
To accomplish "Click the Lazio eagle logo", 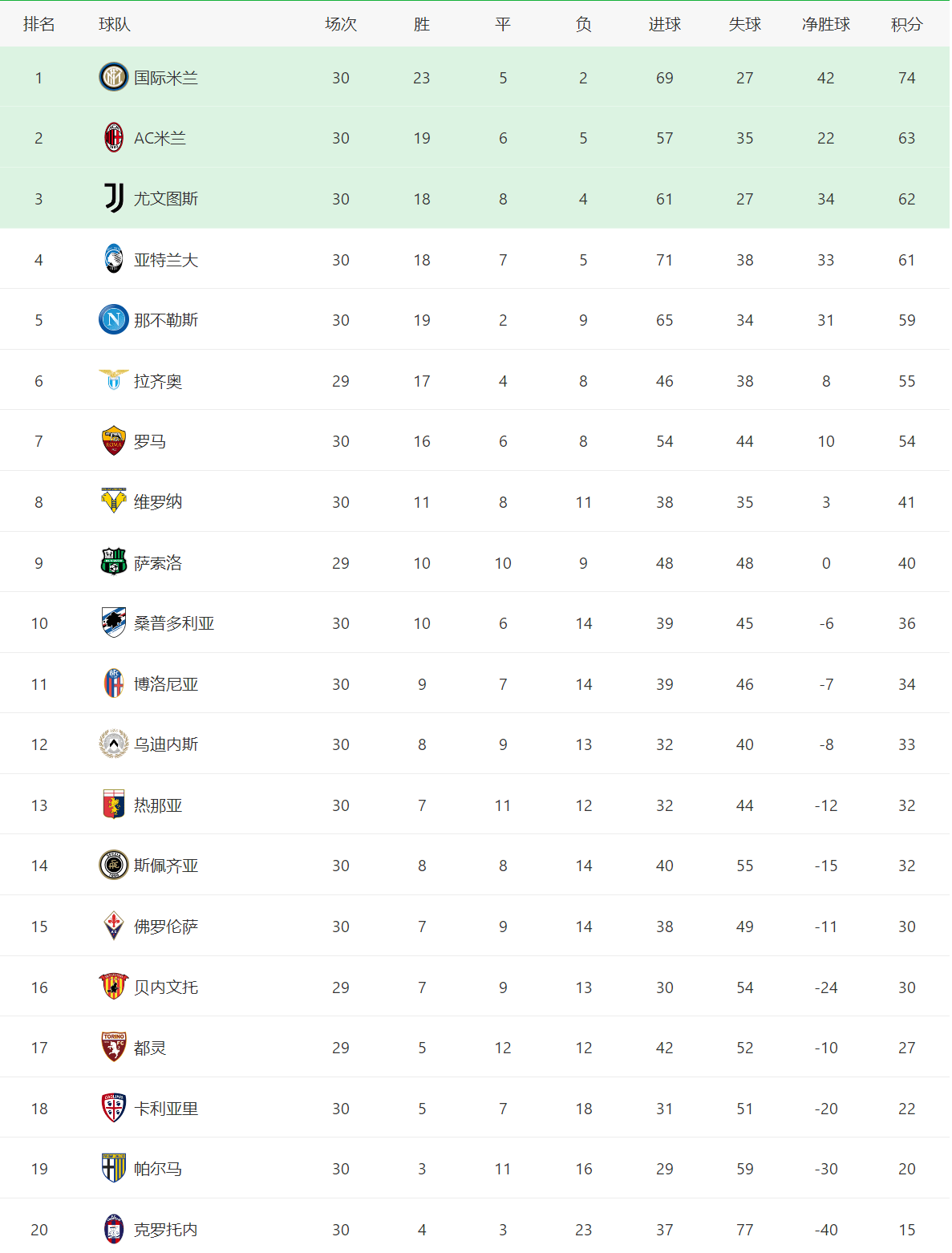I will pyautogui.click(x=114, y=379).
